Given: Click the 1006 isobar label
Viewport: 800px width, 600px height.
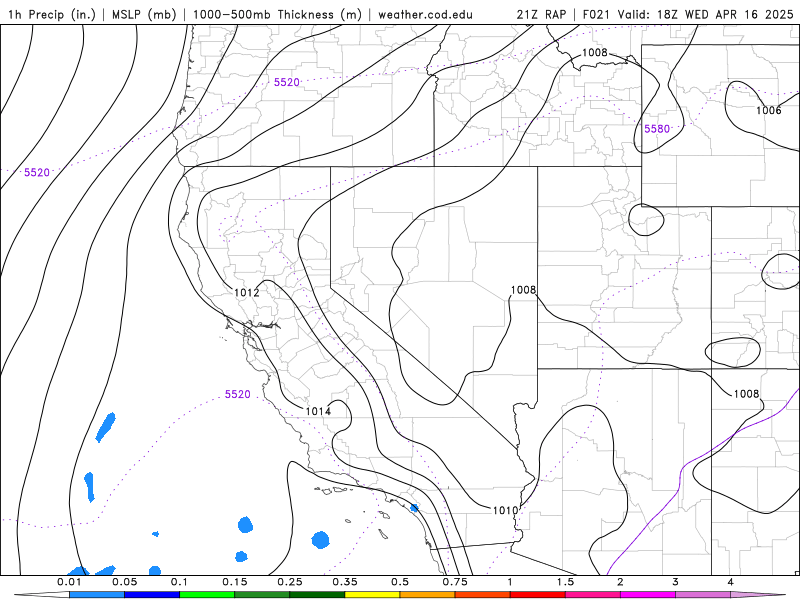Looking at the screenshot, I should click(768, 110).
